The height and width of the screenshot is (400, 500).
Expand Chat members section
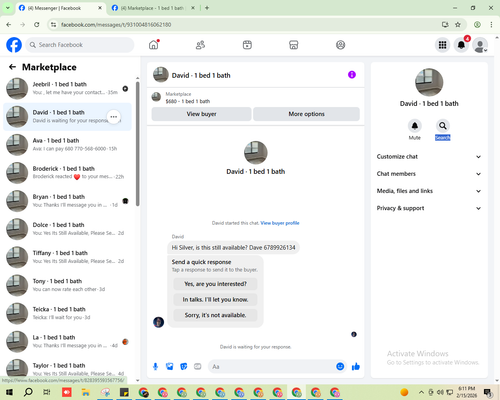[429, 174]
